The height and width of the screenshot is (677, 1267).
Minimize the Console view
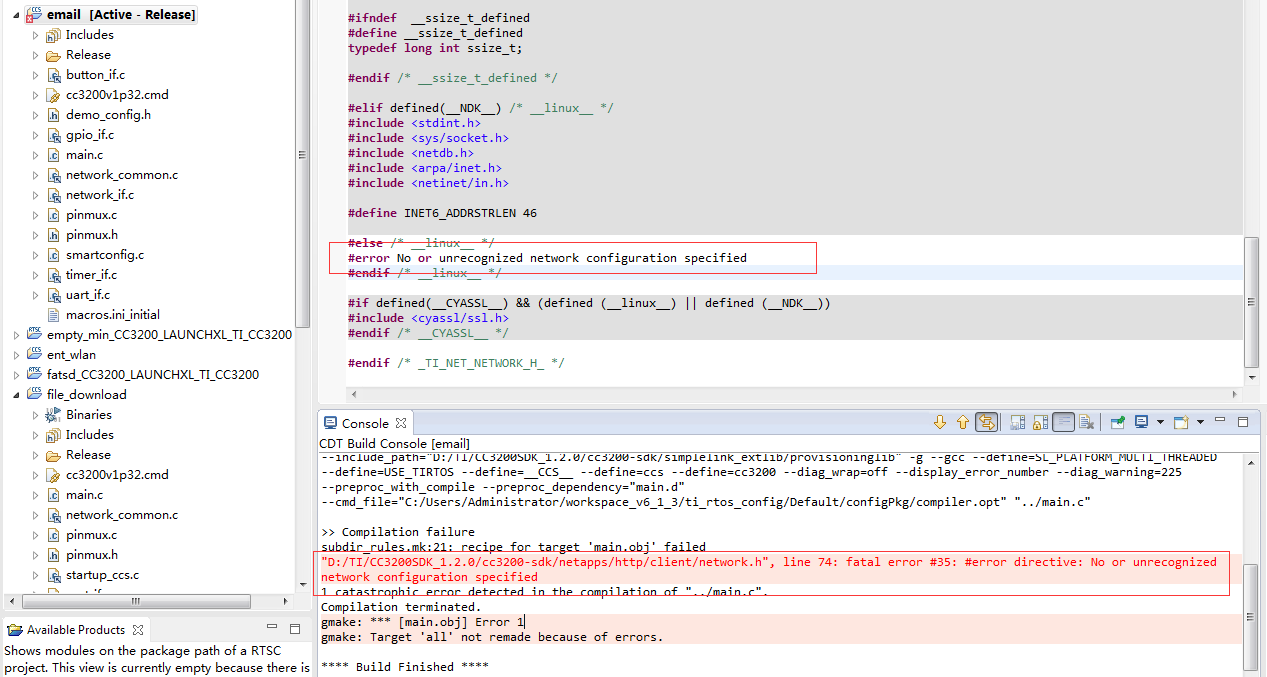1220,420
